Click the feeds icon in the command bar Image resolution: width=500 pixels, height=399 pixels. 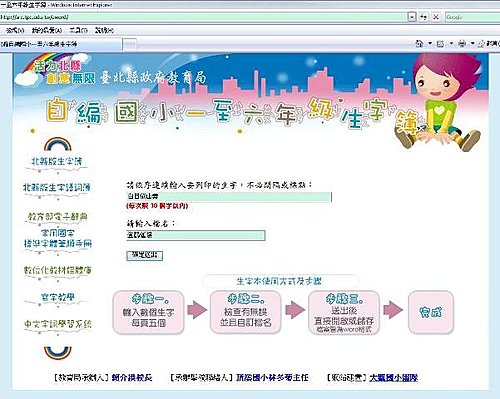(x=440, y=44)
